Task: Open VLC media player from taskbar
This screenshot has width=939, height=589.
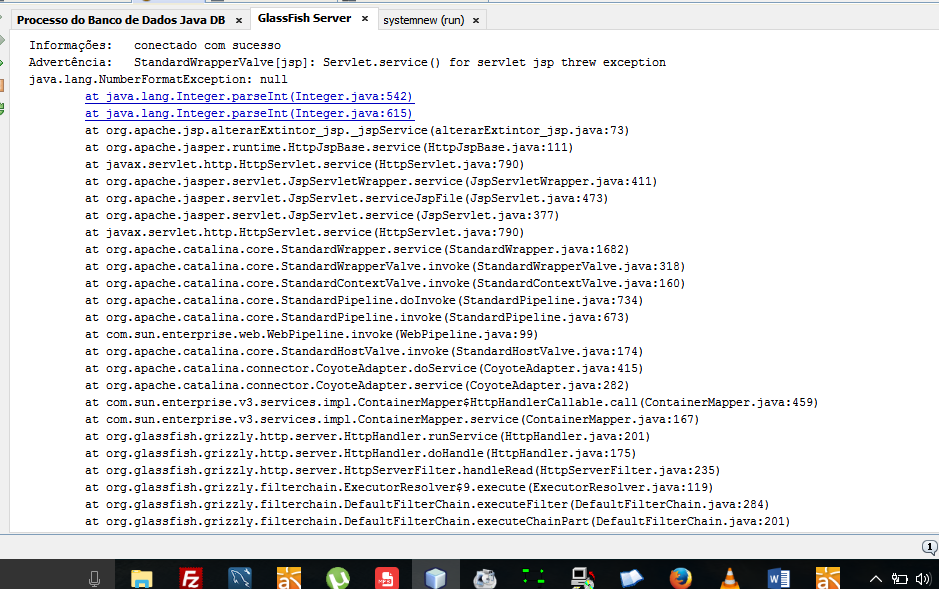Action: 729,579
